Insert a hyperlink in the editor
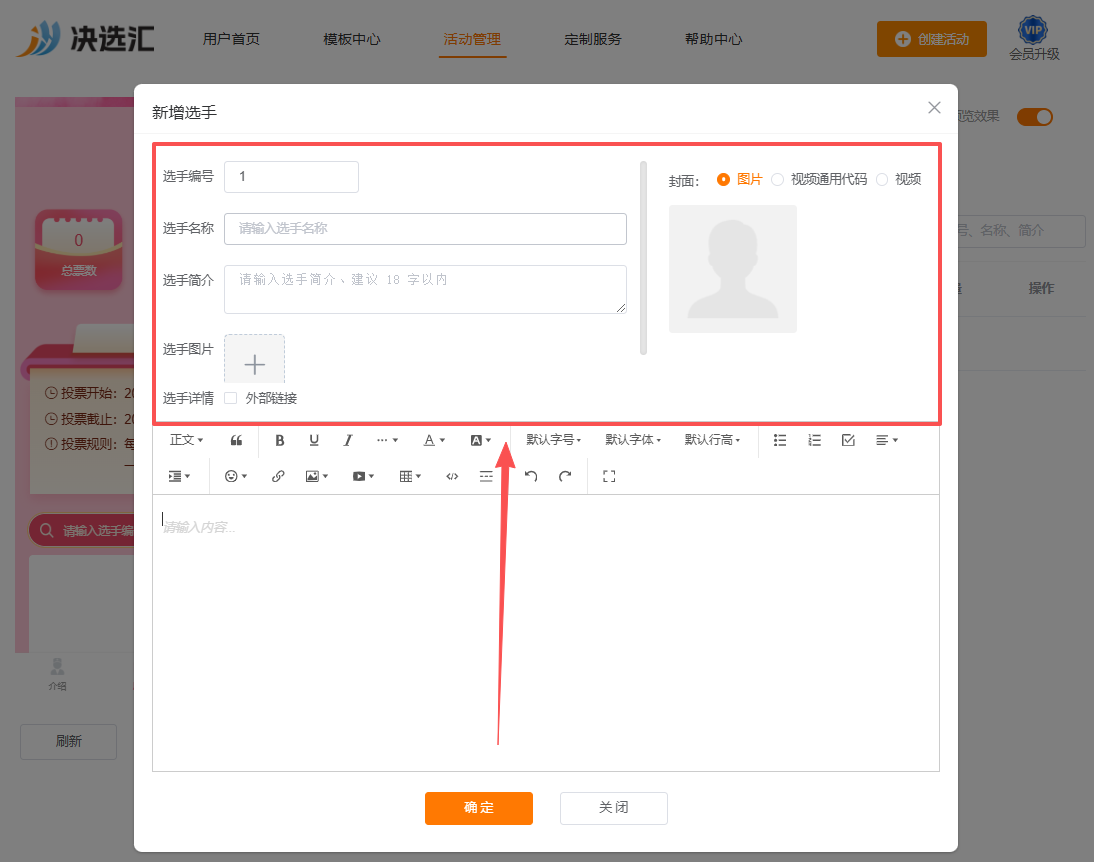Image resolution: width=1094 pixels, height=862 pixels. click(278, 476)
